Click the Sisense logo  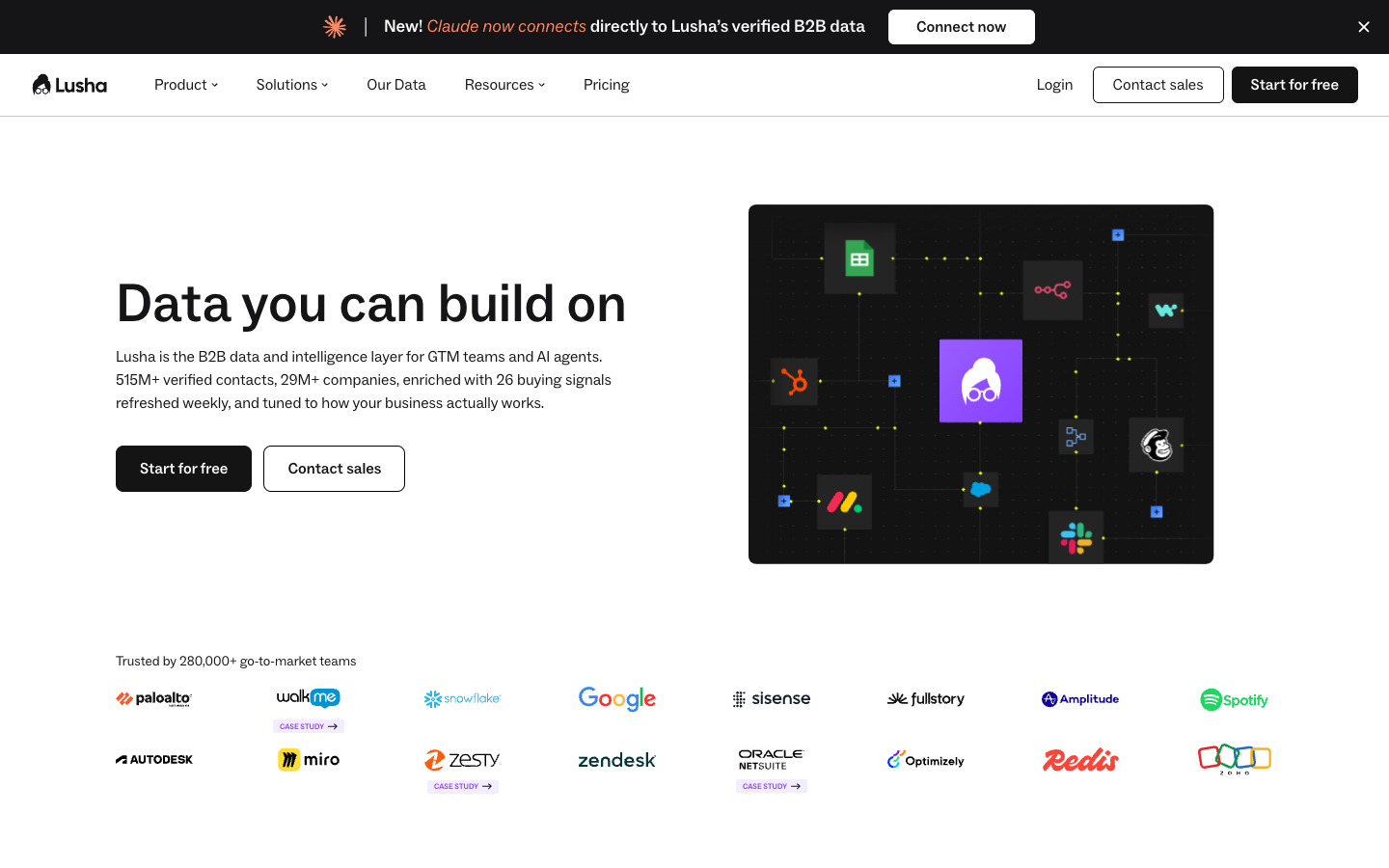coord(772,699)
